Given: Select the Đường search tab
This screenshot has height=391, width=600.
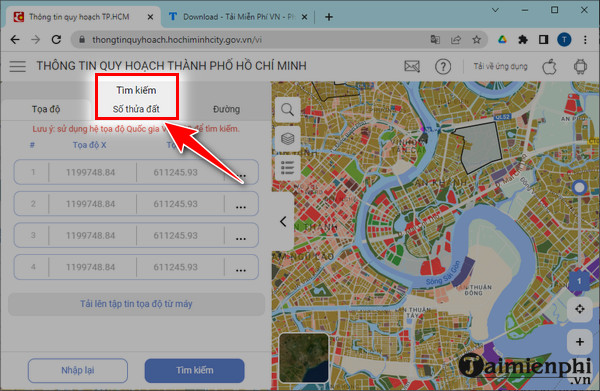Looking at the screenshot, I should coord(226,109).
